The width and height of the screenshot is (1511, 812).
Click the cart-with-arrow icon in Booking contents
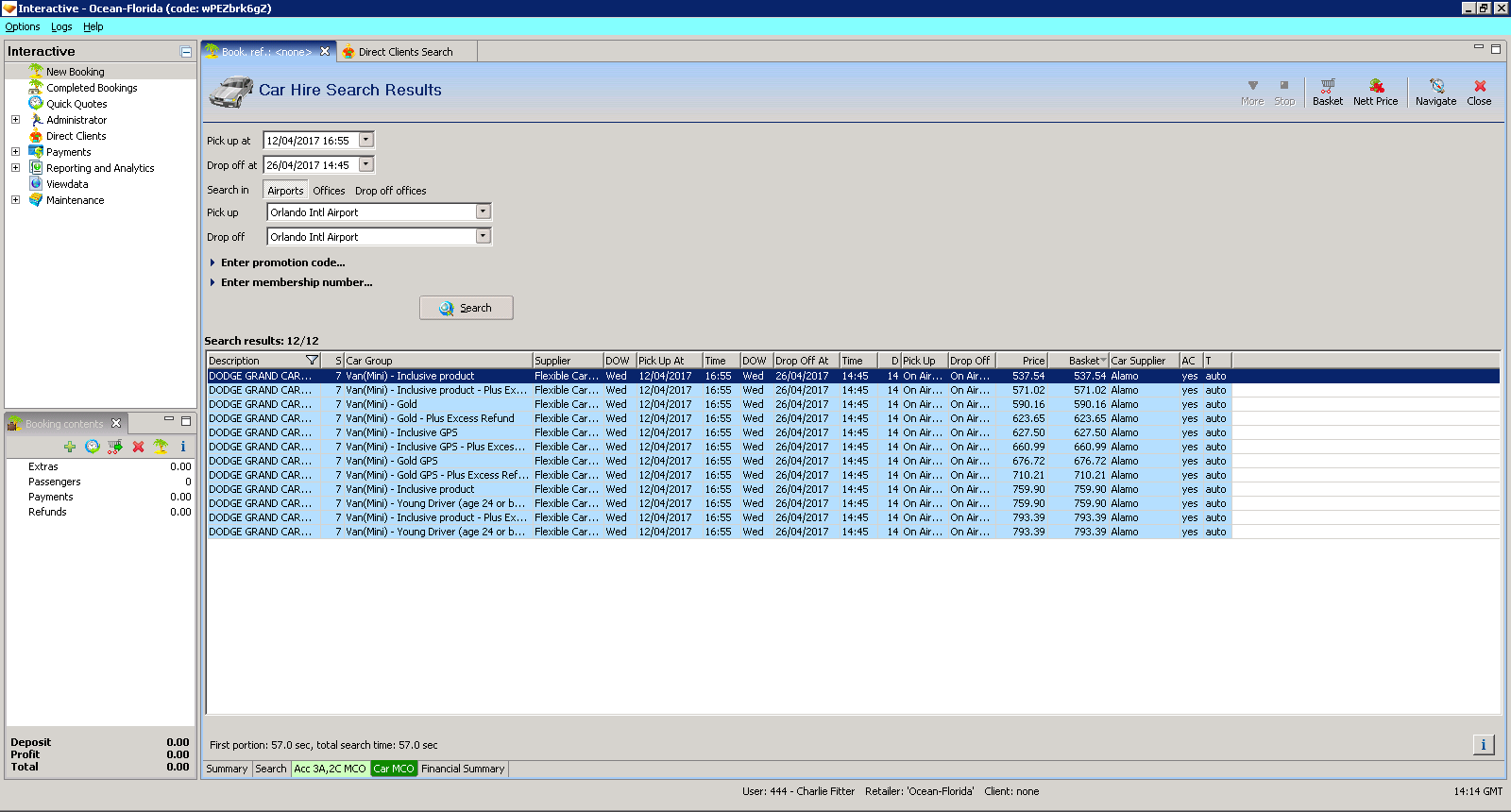pos(115,447)
